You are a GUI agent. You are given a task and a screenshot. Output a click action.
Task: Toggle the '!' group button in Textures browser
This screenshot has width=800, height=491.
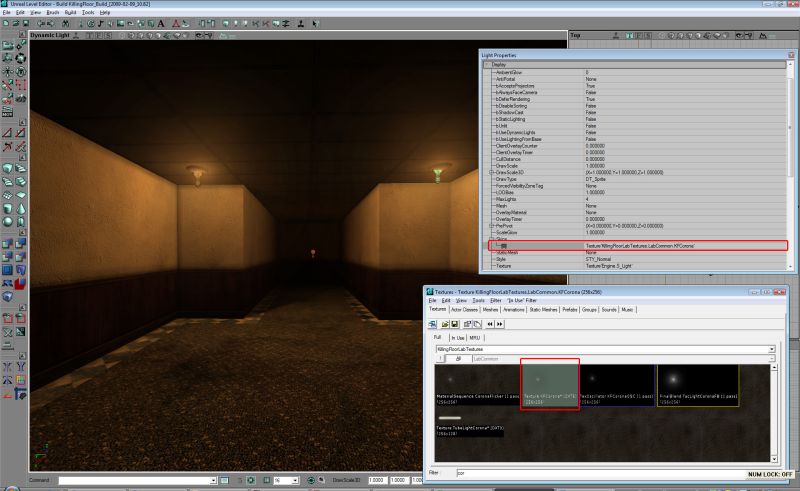click(x=440, y=359)
